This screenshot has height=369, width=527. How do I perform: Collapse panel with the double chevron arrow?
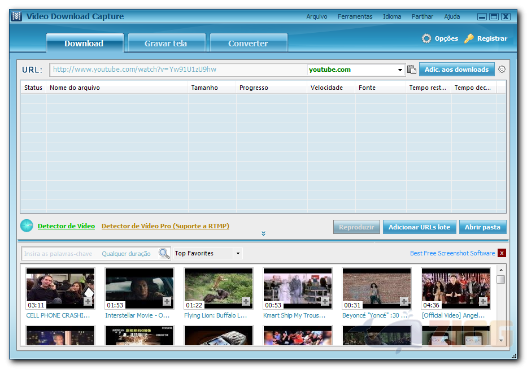pos(264,234)
